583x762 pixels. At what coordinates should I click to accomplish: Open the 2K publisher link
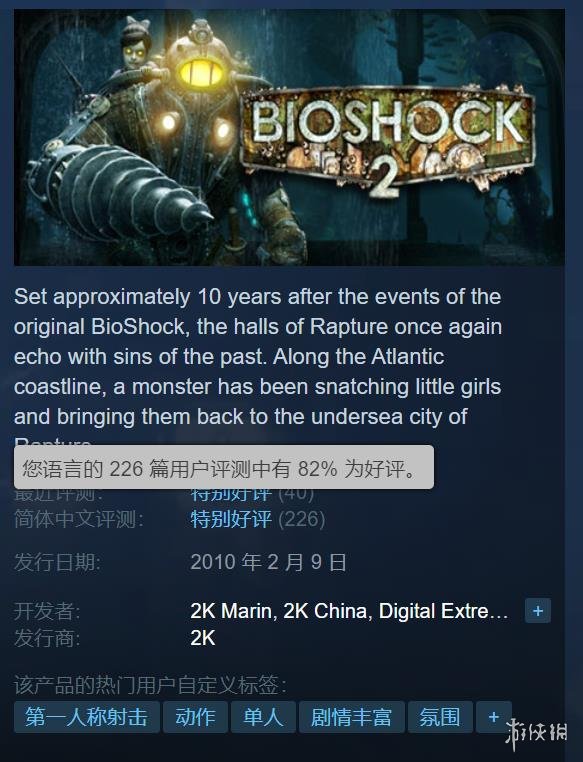click(x=203, y=638)
